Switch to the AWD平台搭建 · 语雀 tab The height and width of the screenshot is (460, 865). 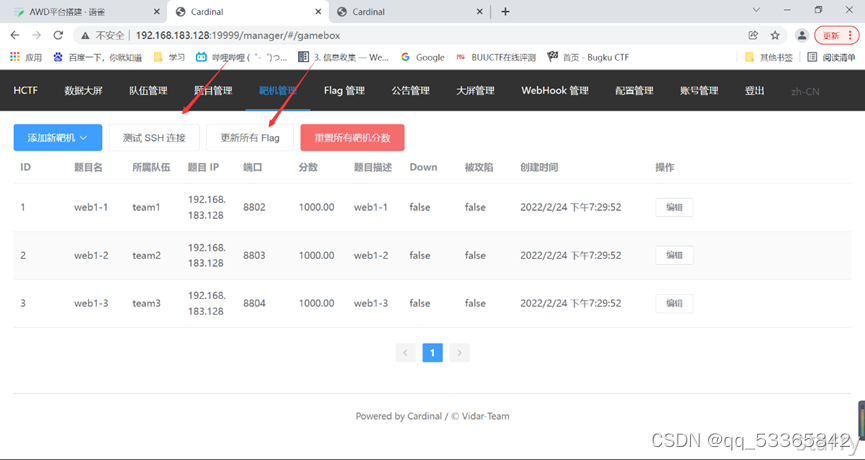[83, 12]
